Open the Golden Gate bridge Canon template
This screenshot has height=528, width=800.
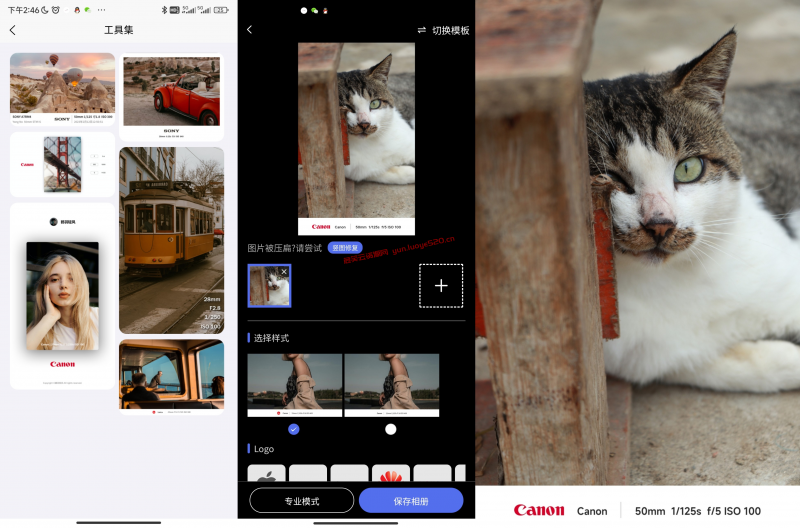62,164
